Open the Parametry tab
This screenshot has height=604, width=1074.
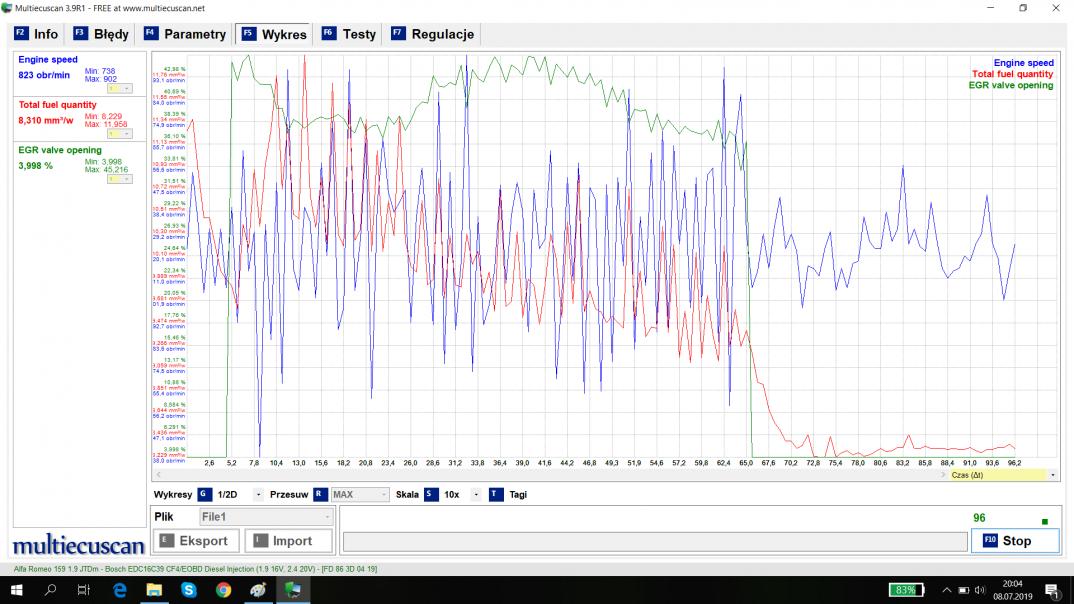[185, 34]
